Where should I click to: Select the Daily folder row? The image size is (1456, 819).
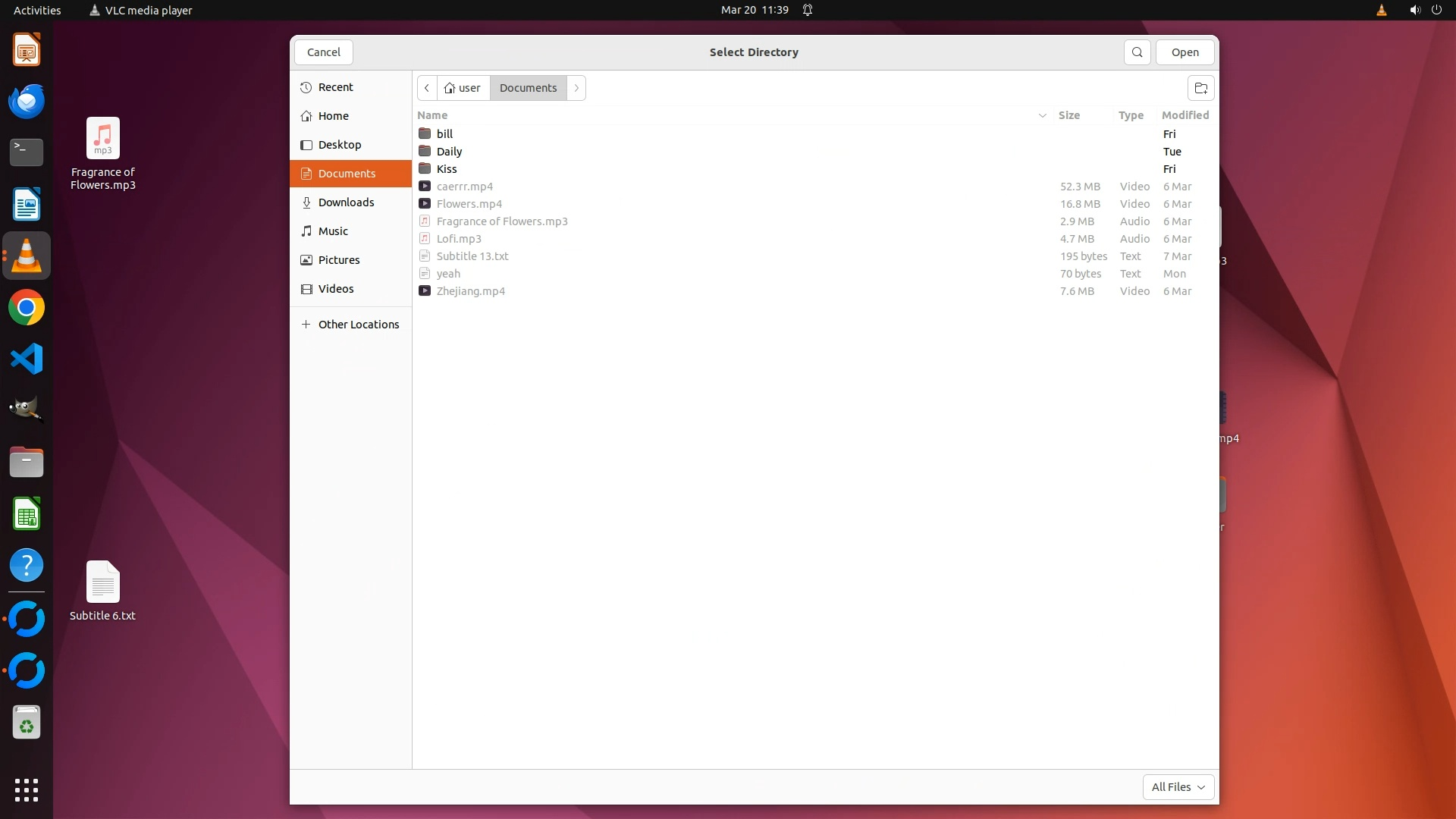tap(449, 152)
